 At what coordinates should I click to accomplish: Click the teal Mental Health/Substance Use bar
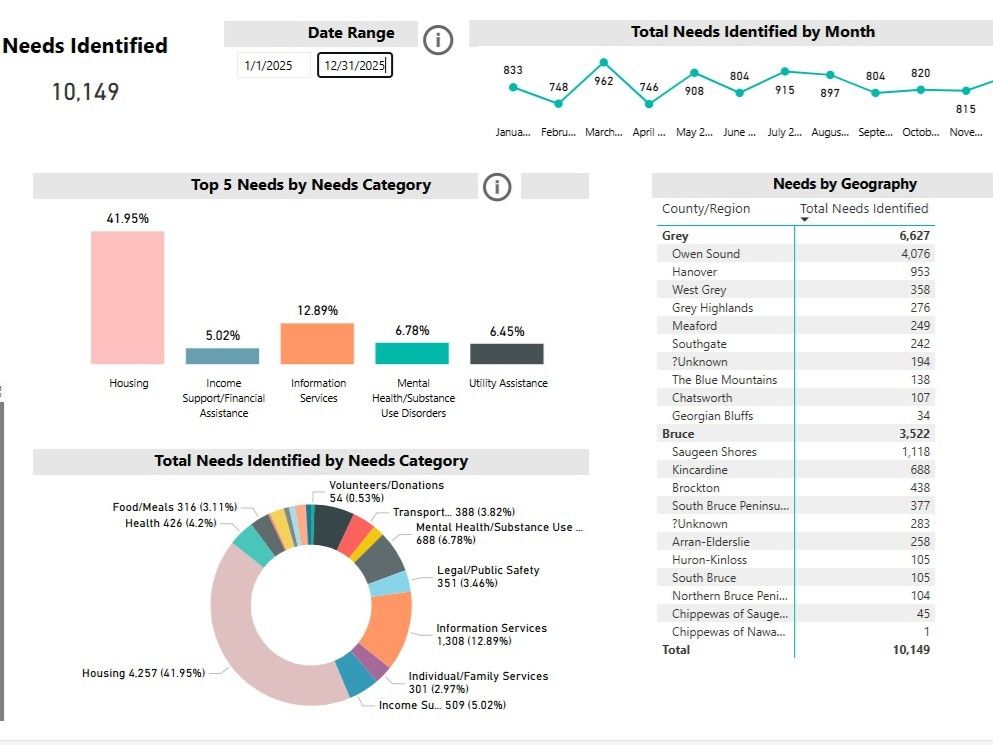(x=412, y=353)
